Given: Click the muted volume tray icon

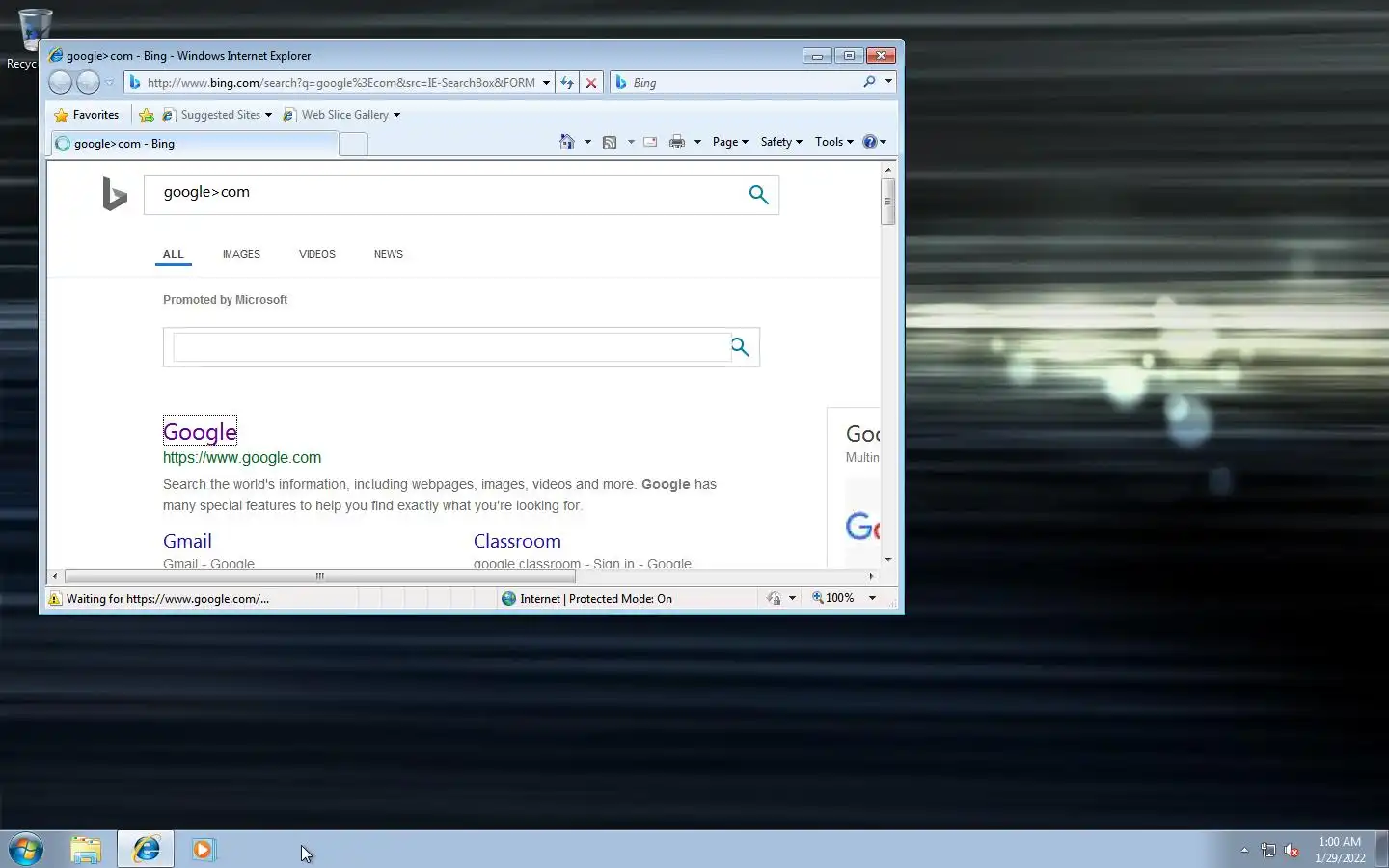Looking at the screenshot, I should point(1293,851).
